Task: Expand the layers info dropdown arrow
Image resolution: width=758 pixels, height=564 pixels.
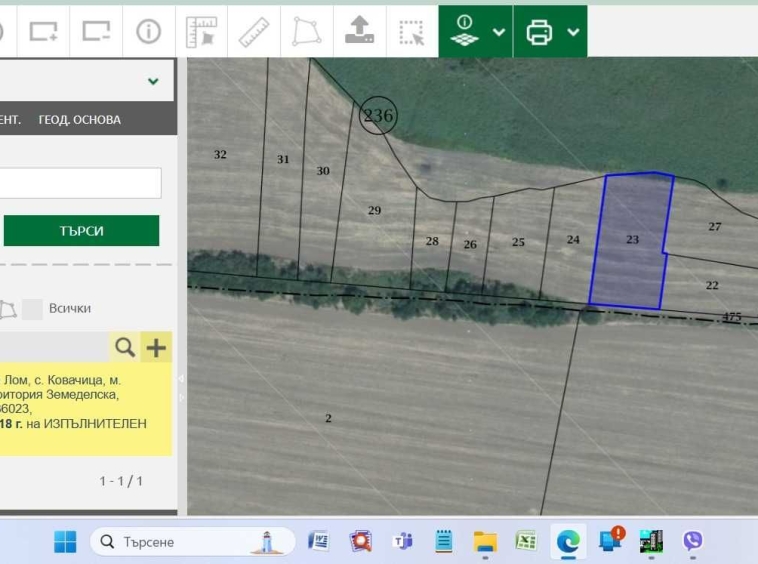Action: tap(499, 32)
